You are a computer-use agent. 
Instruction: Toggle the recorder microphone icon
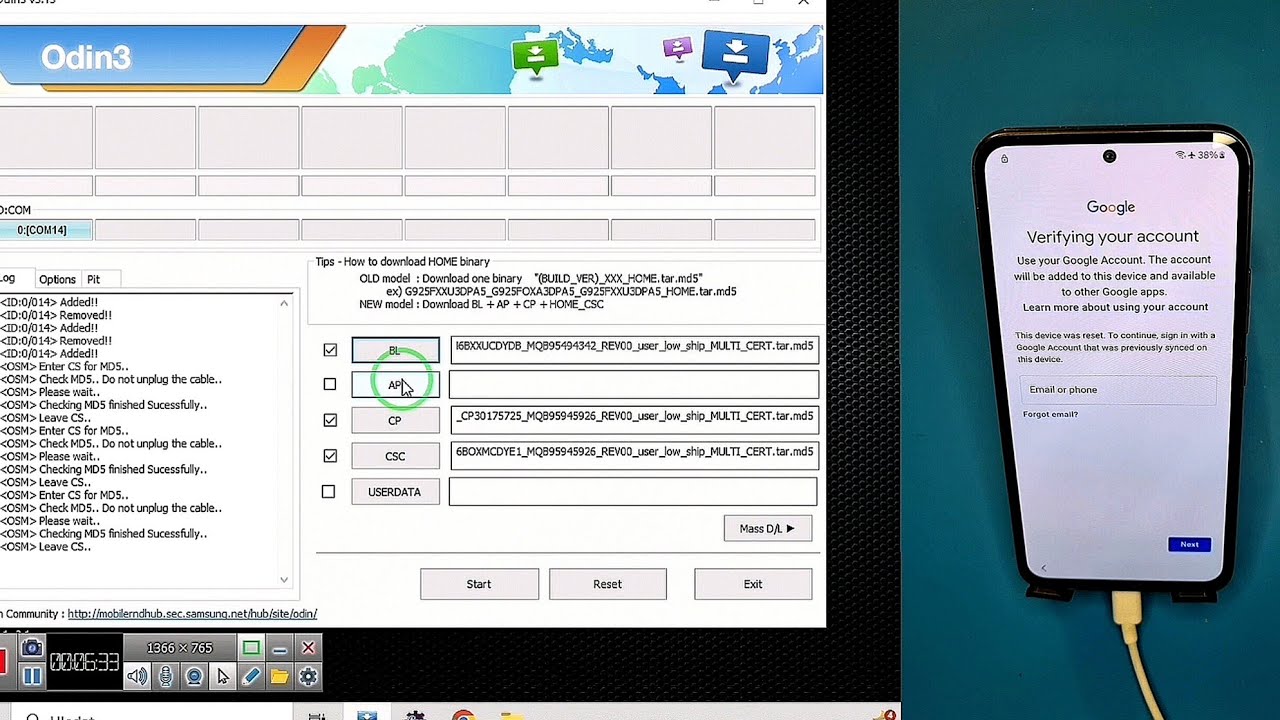tap(165, 677)
